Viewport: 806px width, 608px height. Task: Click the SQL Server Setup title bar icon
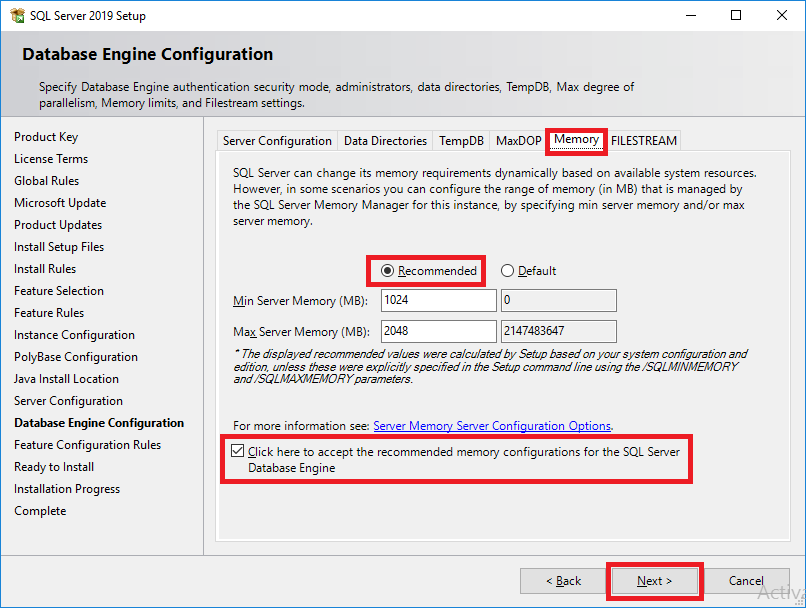(17, 15)
